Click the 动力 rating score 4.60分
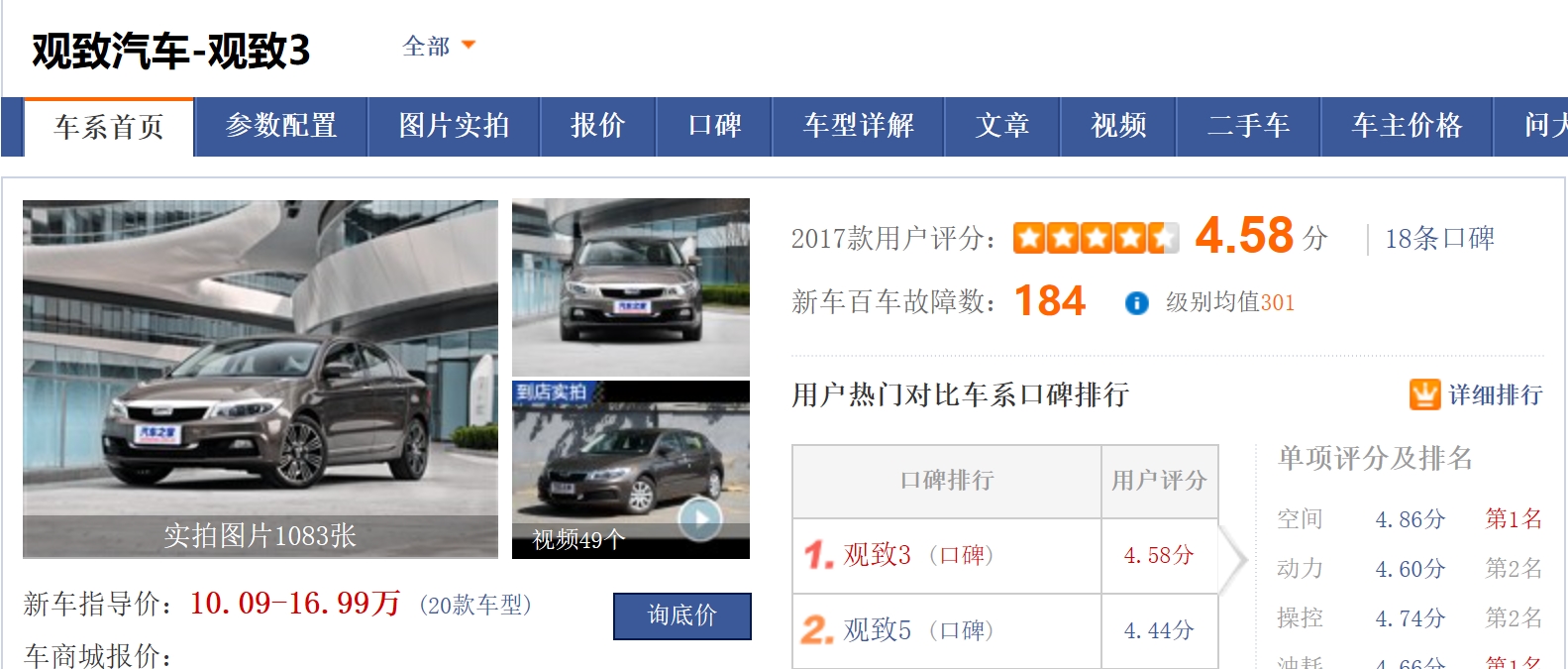 (1411, 569)
